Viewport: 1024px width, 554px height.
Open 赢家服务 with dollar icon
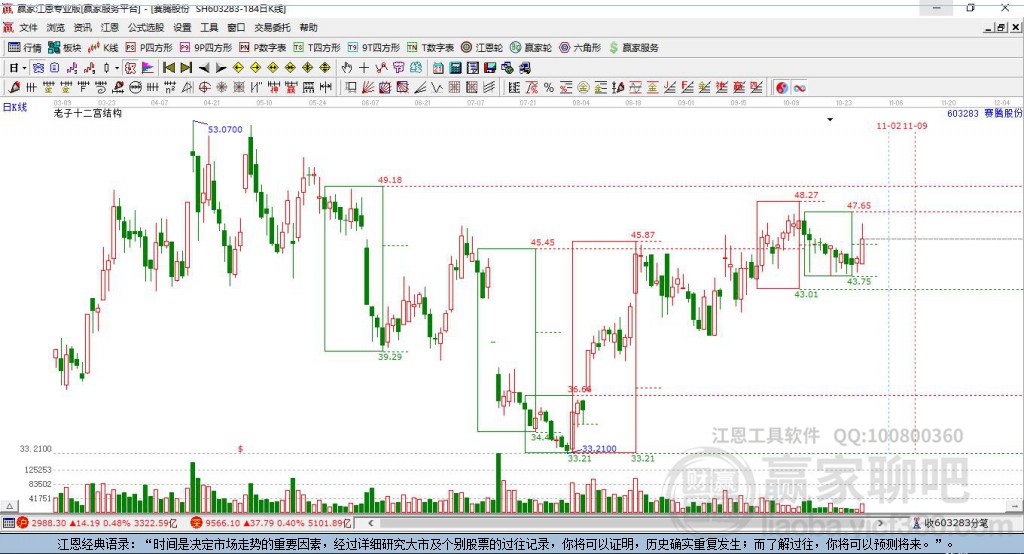click(x=633, y=48)
